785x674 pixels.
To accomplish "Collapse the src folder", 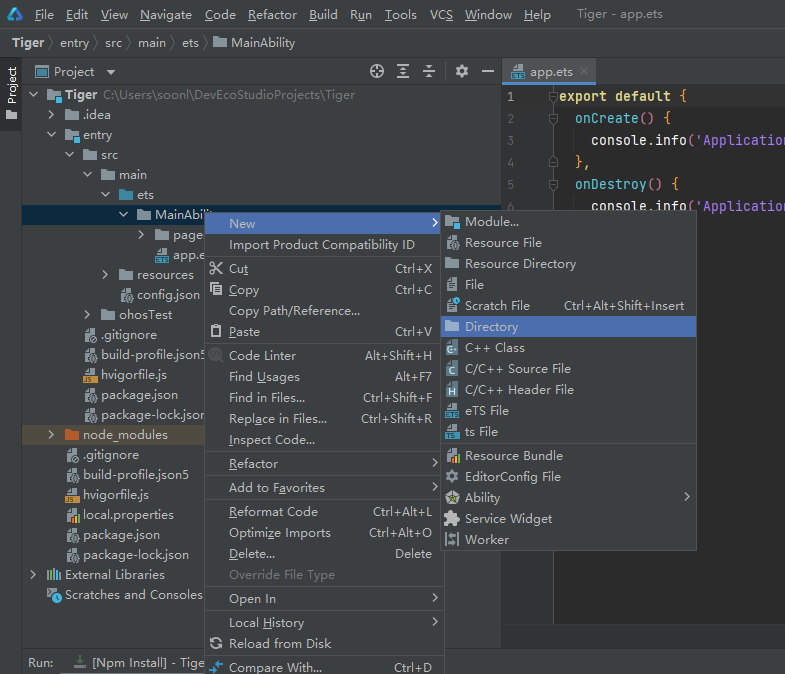I will pos(70,154).
